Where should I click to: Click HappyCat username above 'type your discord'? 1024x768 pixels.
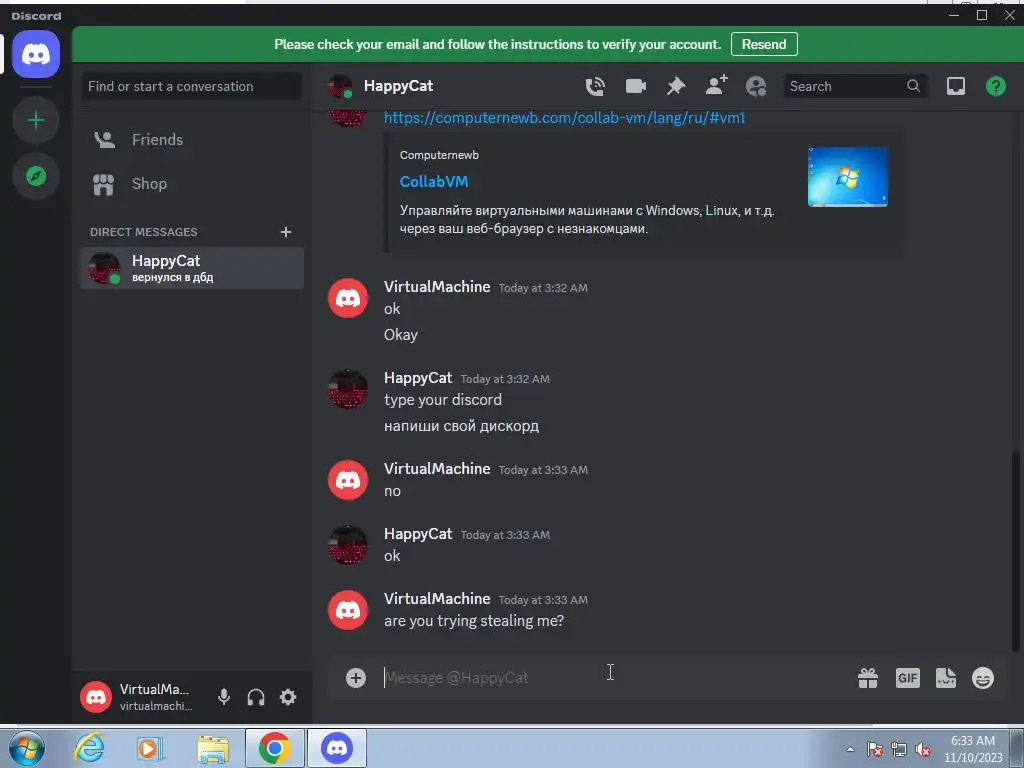pyautogui.click(x=418, y=378)
